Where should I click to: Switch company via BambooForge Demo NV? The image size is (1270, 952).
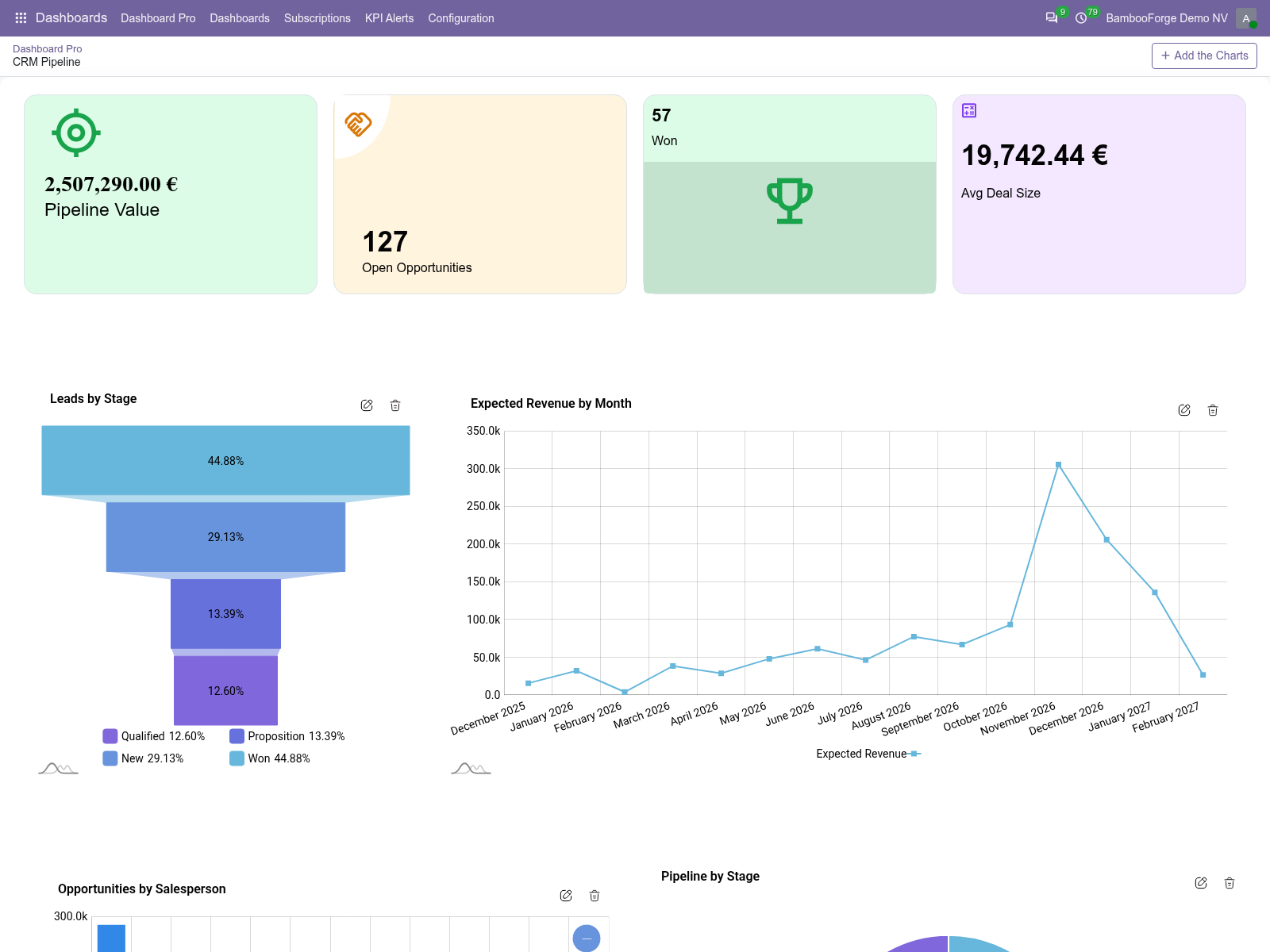[1167, 18]
